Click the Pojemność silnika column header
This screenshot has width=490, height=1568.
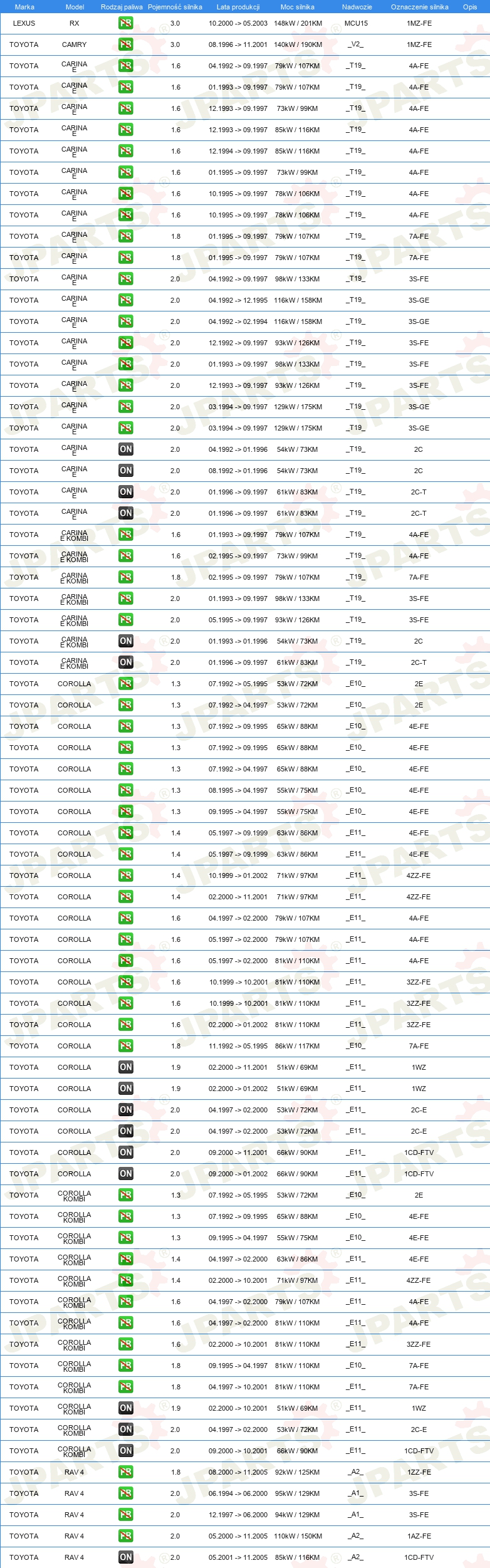[175, 7]
